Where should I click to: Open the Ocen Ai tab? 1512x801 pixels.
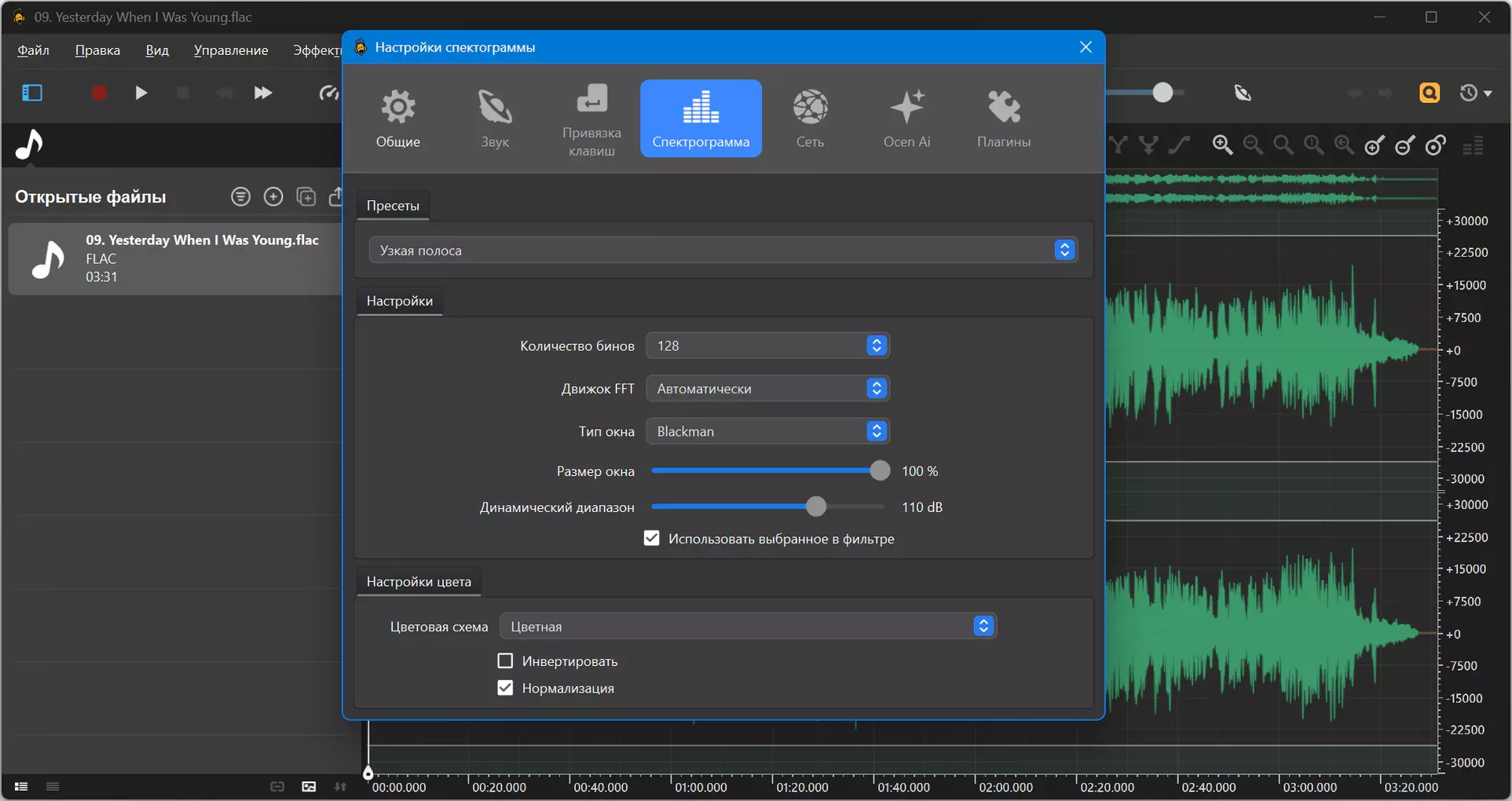906,119
